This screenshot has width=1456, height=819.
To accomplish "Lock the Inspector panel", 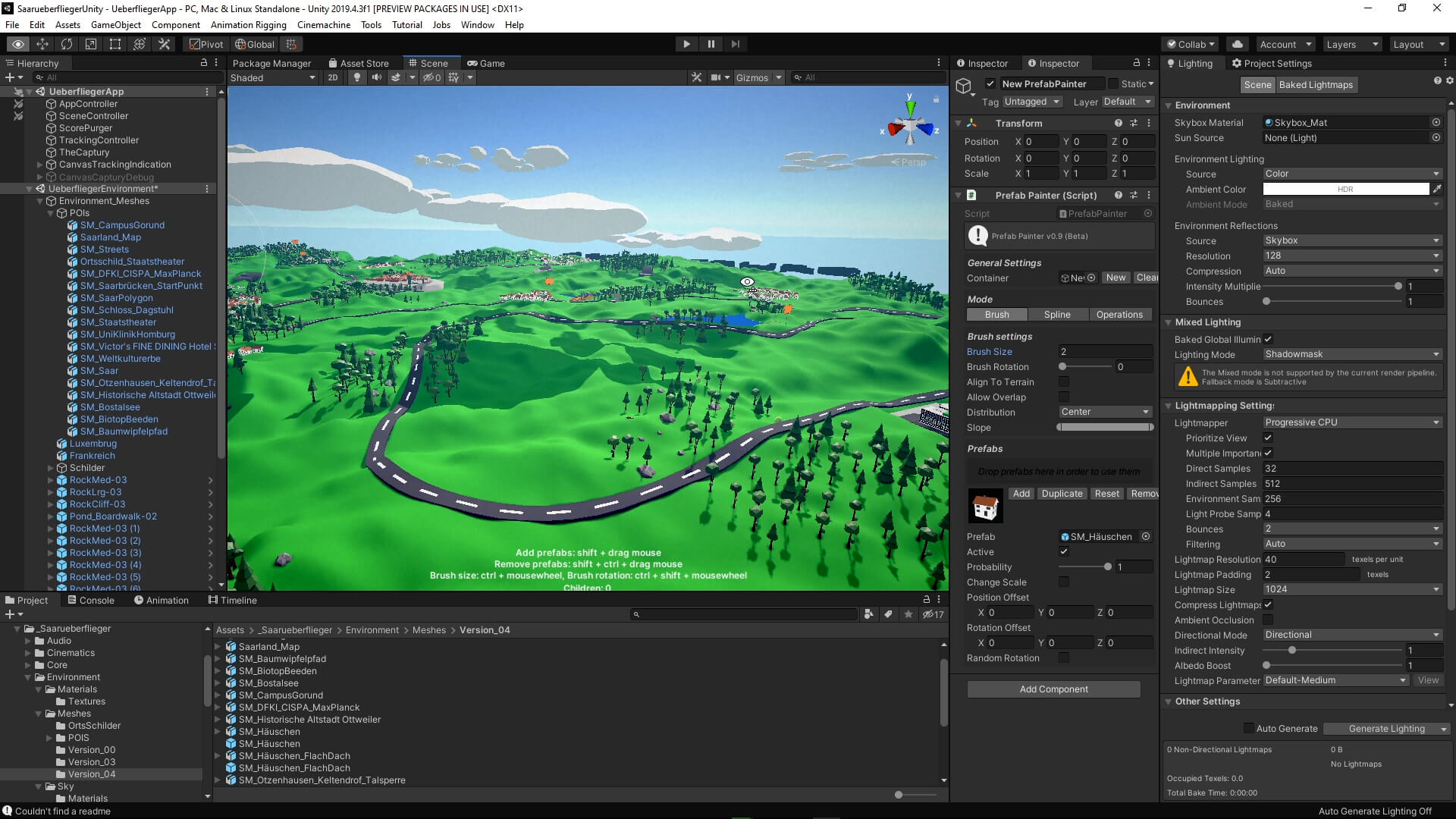I will pyautogui.click(x=1136, y=63).
